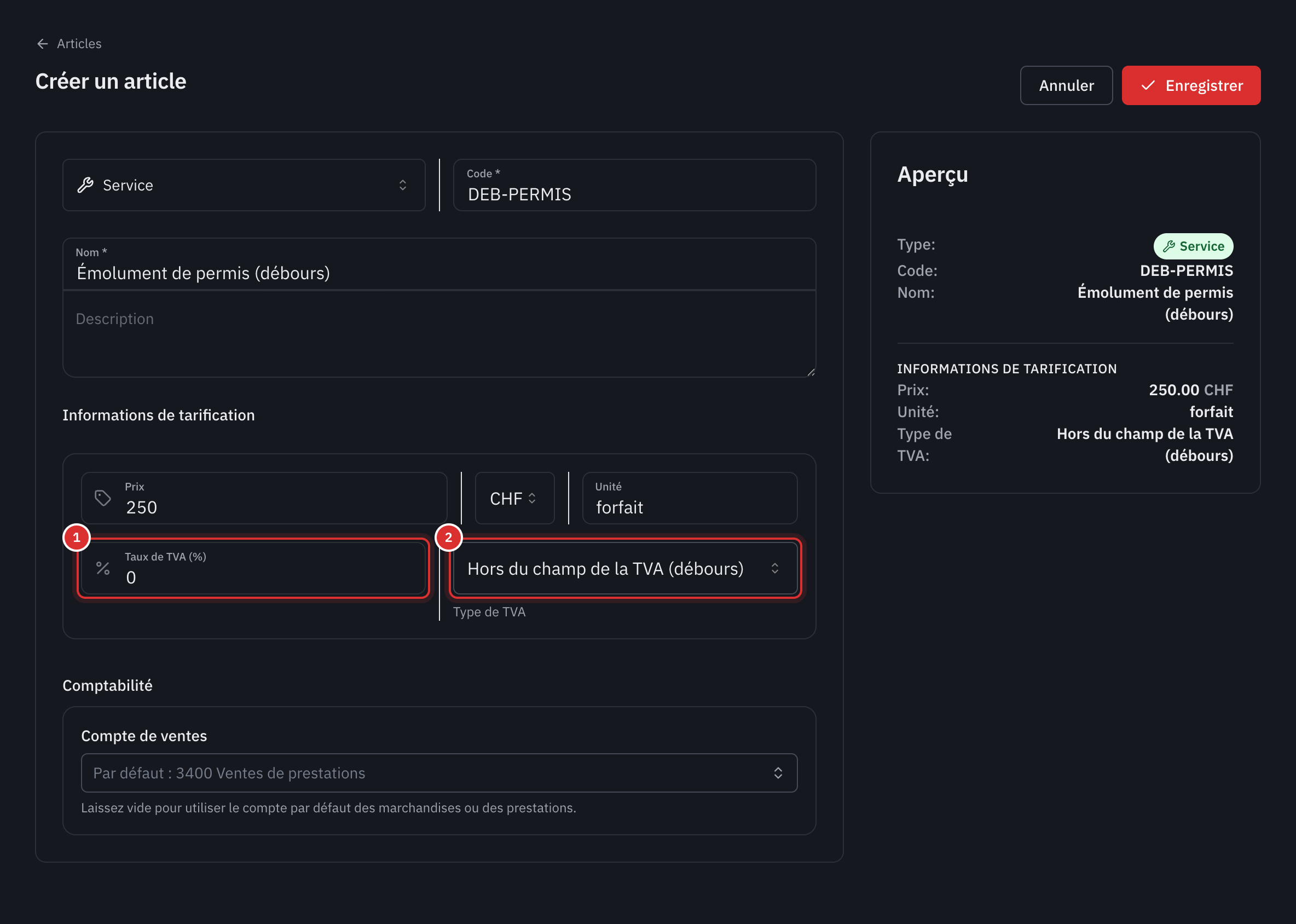Screen dimensions: 1296x924
Task: Click into the Description textarea
Action: (x=439, y=334)
